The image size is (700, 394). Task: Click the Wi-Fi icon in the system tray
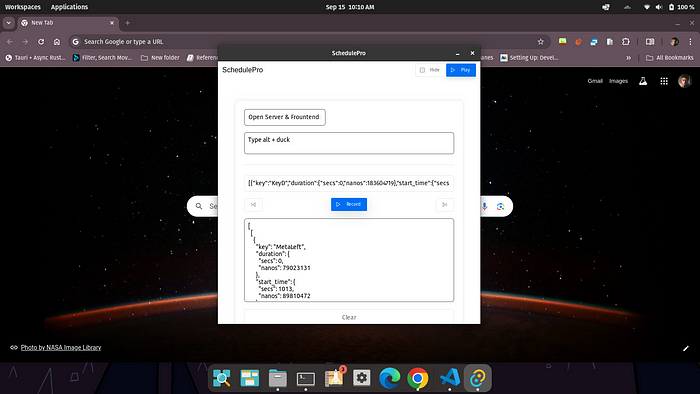(x=646, y=7)
